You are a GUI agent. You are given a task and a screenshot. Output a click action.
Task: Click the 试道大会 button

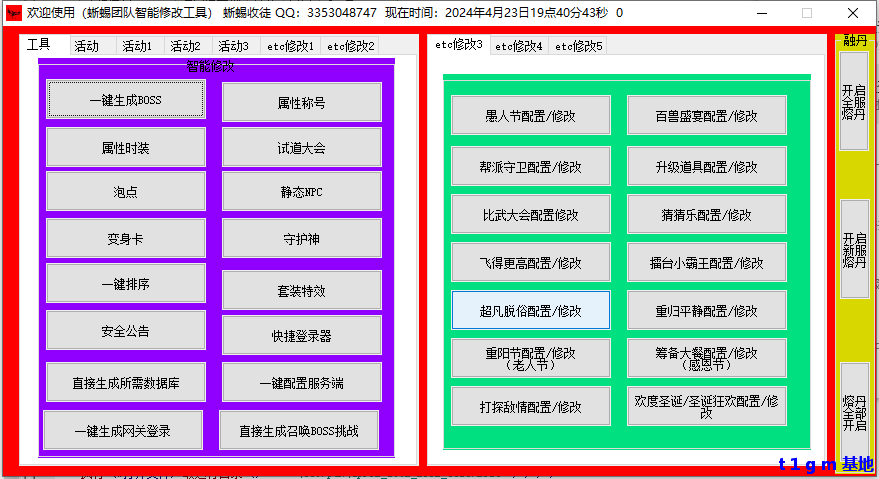(301, 147)
